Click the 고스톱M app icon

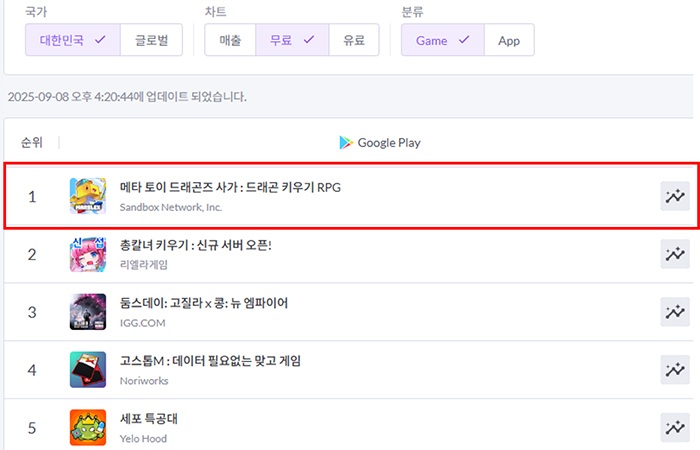click(88, 370)
